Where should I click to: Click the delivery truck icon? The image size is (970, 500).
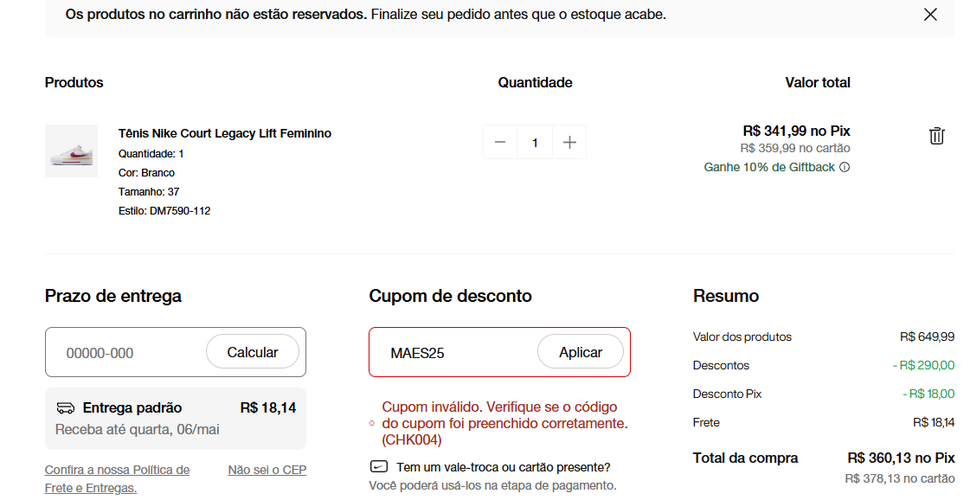point(65,408)
